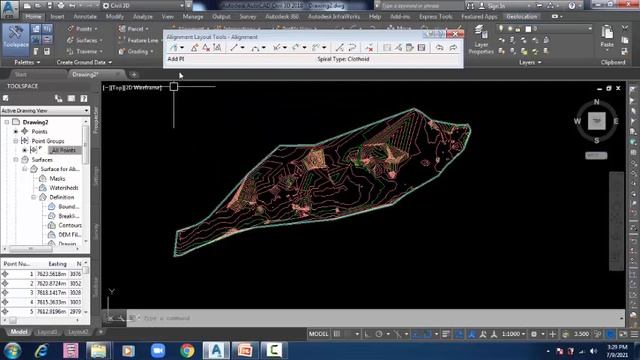Collapse the Definition tree node
This screenshot has width=640, height=360.
coord(33,197)
